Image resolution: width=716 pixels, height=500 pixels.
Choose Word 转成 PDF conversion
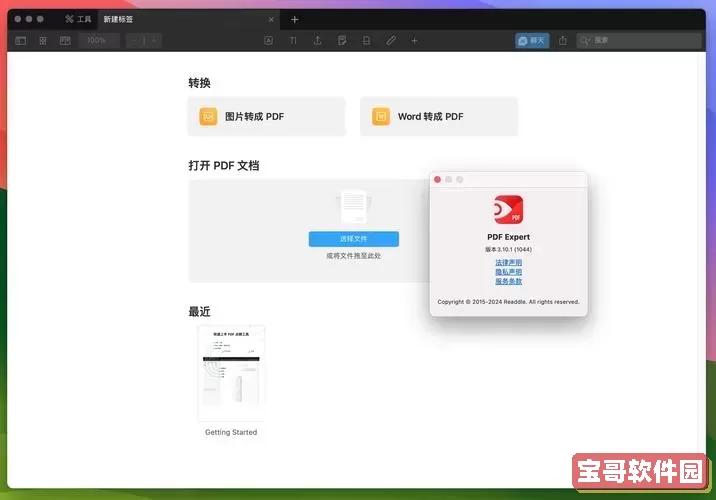(439, 116)
